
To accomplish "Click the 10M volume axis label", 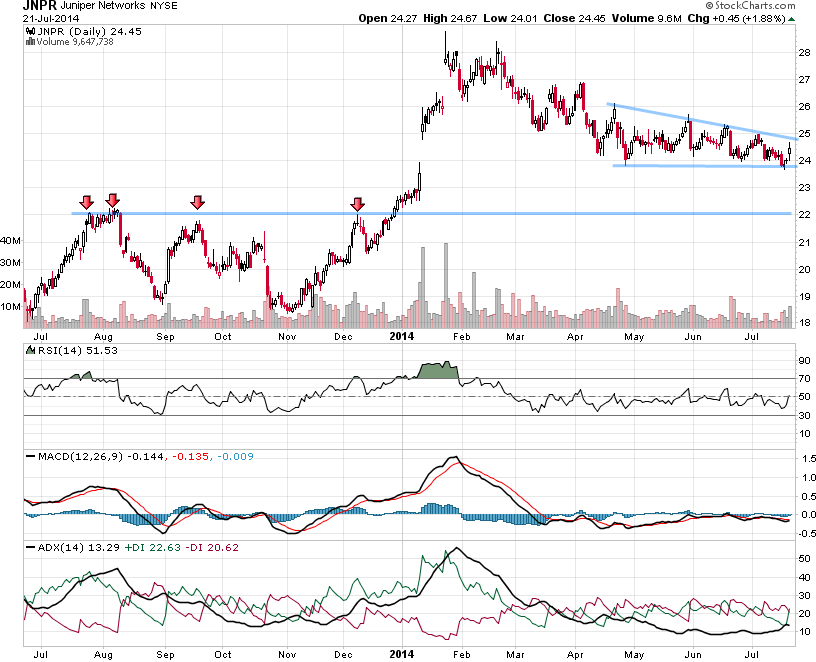I will (10, 307).
